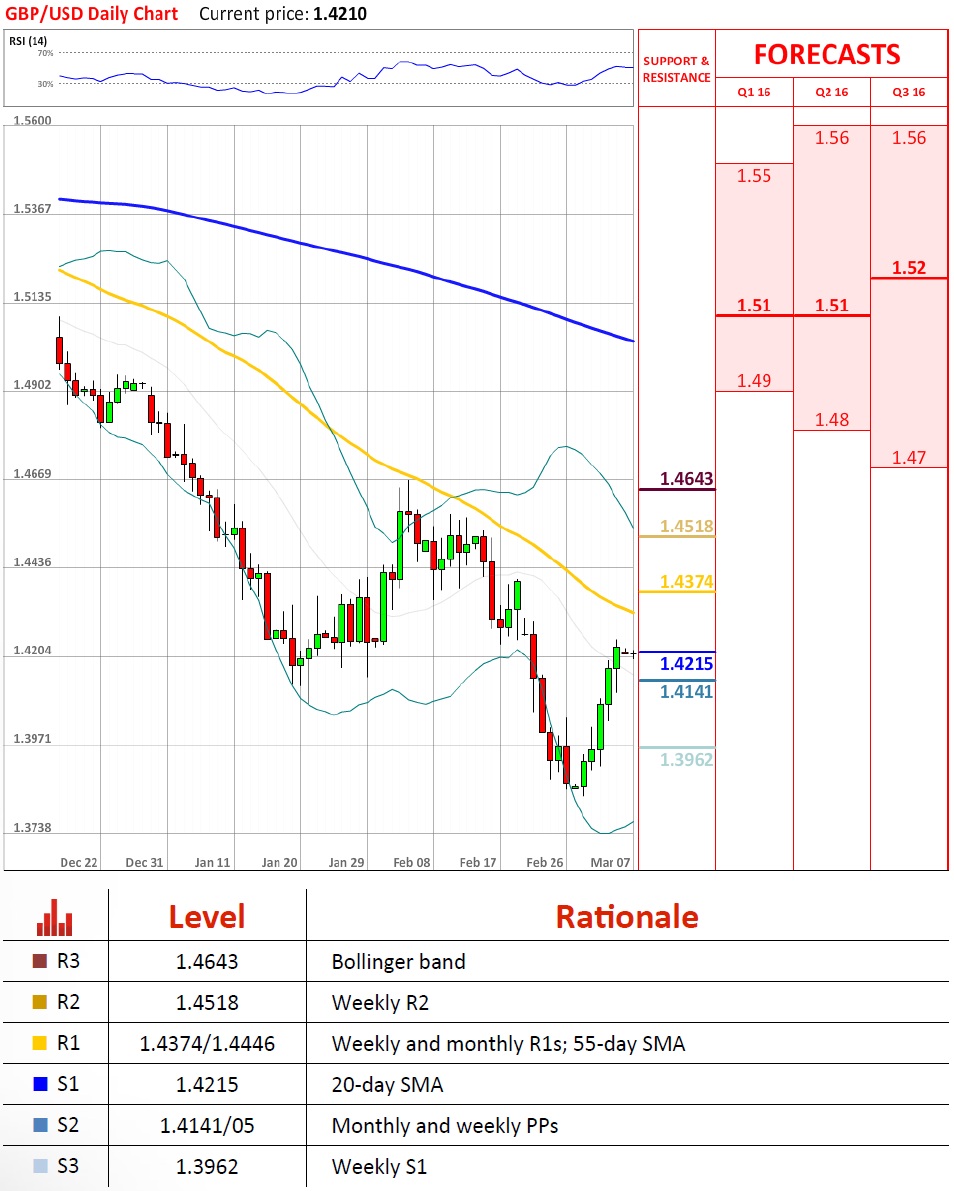Click the 1.4518 resistance level on chart sidebar

click(x=687, y=526)
